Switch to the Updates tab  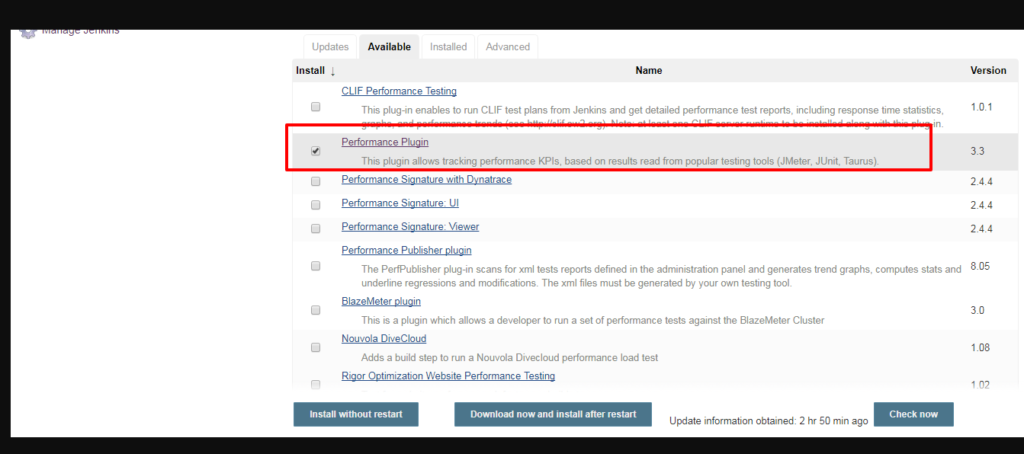point(330,47)
